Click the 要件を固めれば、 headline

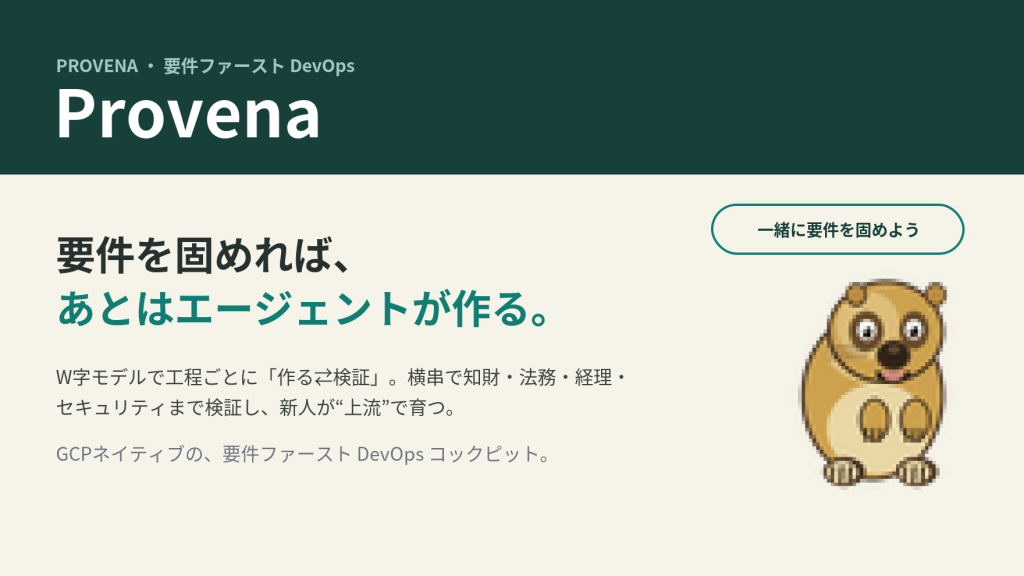tap(204, 255)
